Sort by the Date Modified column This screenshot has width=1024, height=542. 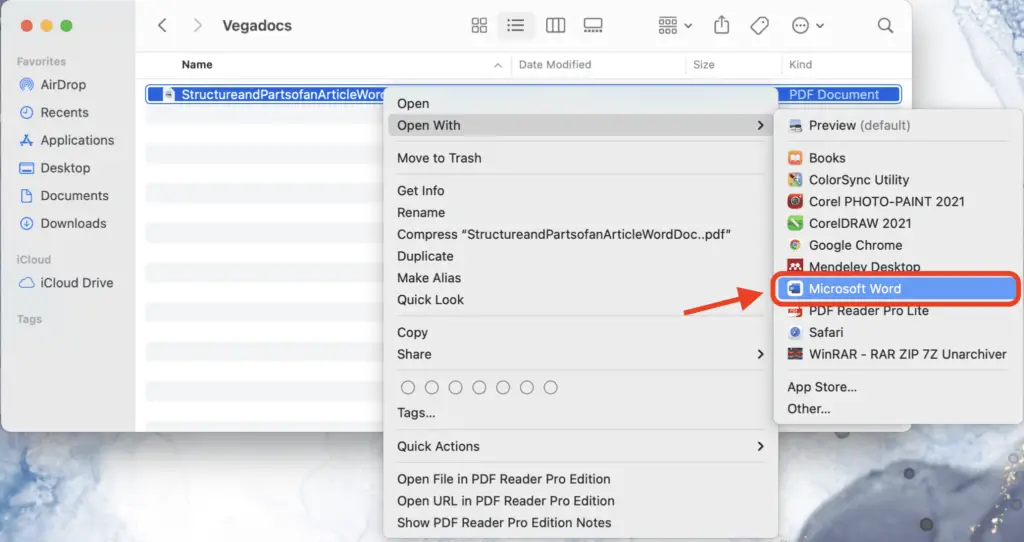click(555, 65)
